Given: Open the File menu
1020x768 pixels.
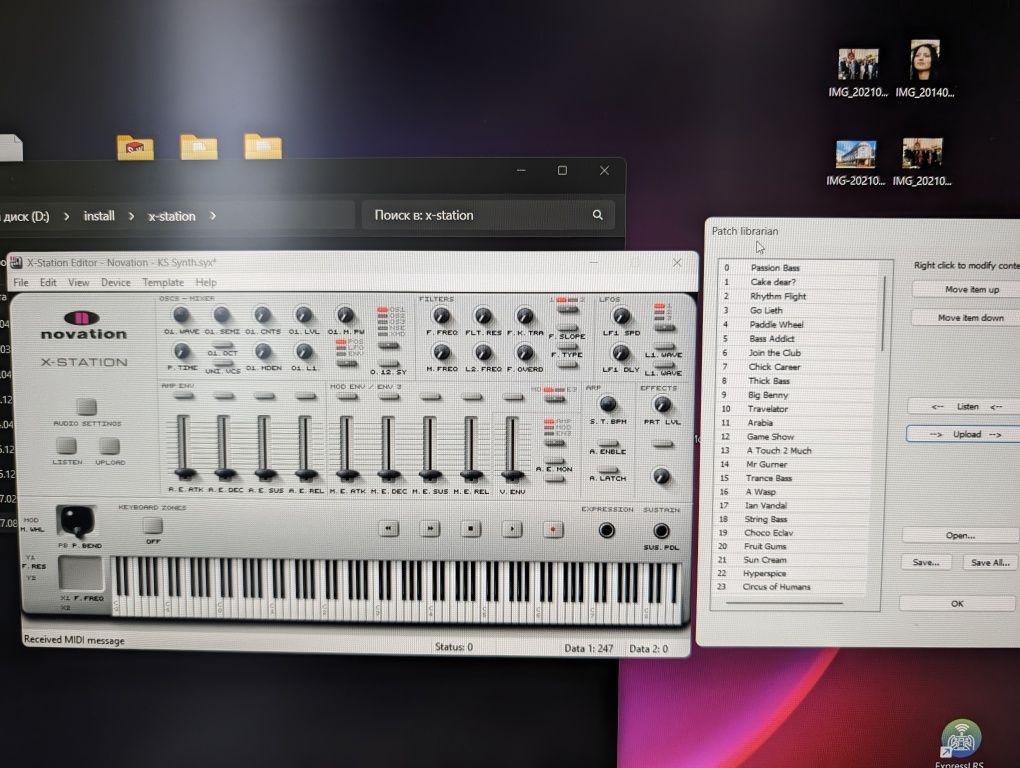Looking at the screenshot, I should pos(21,282).
